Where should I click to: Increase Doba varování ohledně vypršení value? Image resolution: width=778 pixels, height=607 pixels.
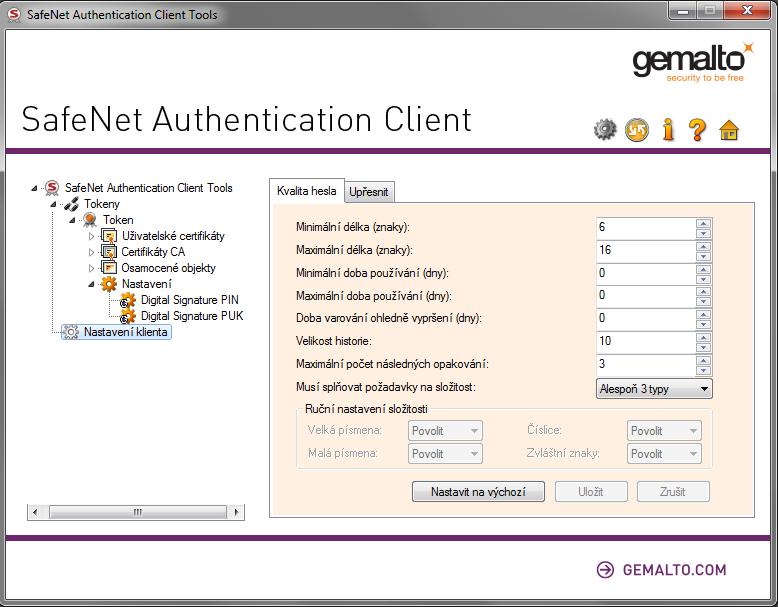[703, 315]
